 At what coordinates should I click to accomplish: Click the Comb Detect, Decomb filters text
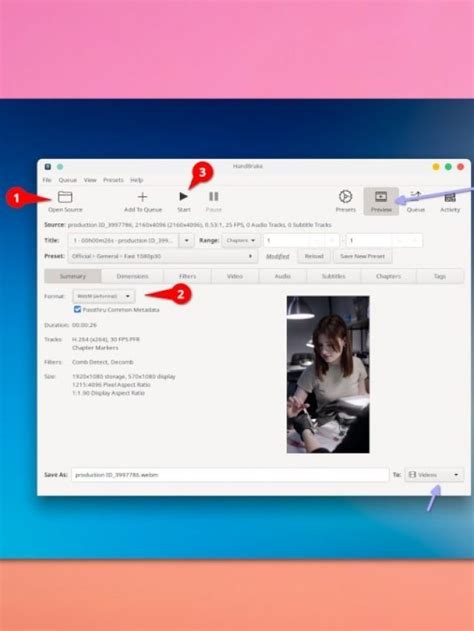coord(103,362)
